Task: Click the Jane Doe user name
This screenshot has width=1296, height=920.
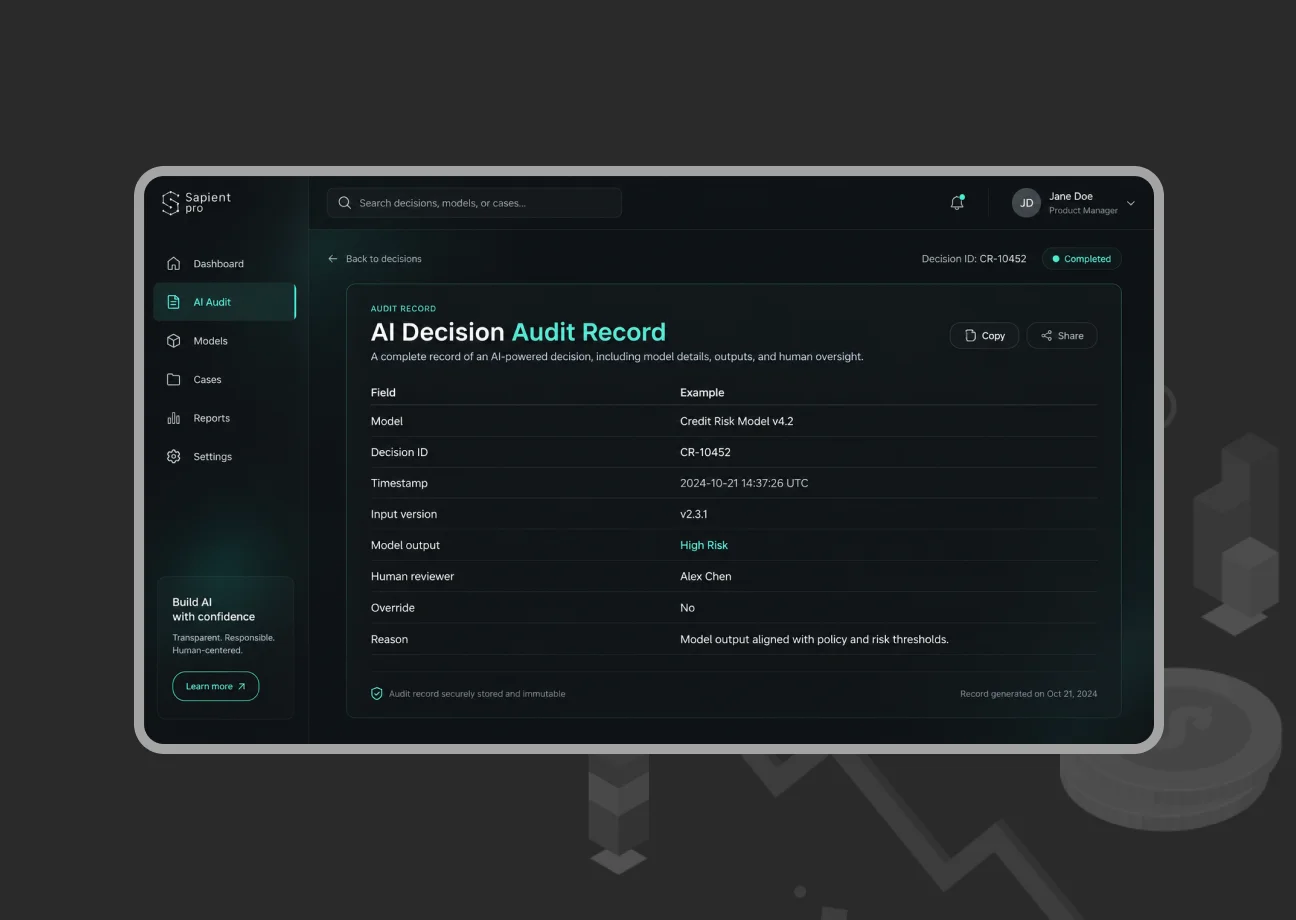Action: 1071,196
